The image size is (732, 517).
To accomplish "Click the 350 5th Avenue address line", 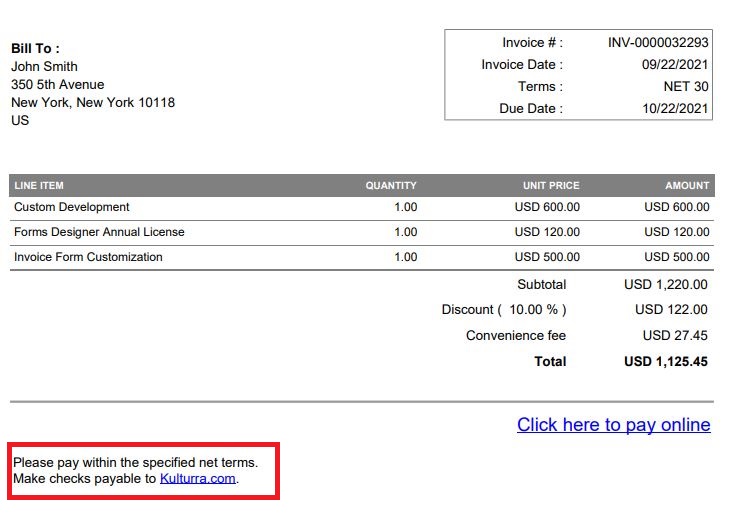I will pyautogui.click(x=57, y=84).
